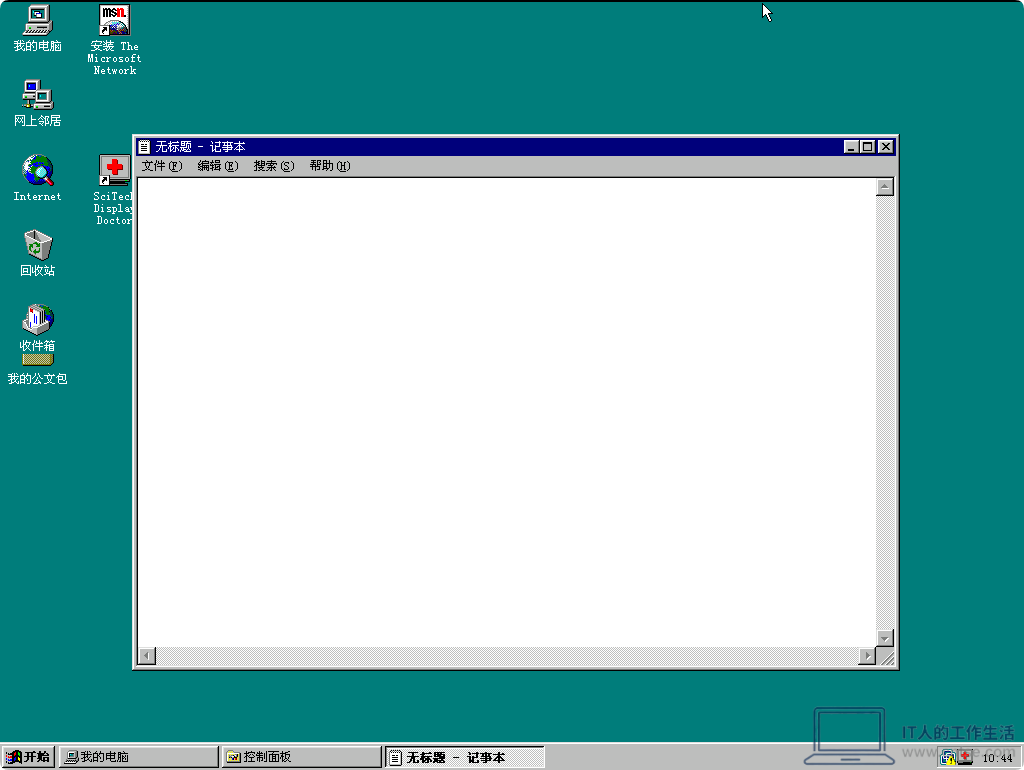The width and height of the screenshot is (1024, 770).
Task: Click the Notepad window resize grip
Action: 887,657
